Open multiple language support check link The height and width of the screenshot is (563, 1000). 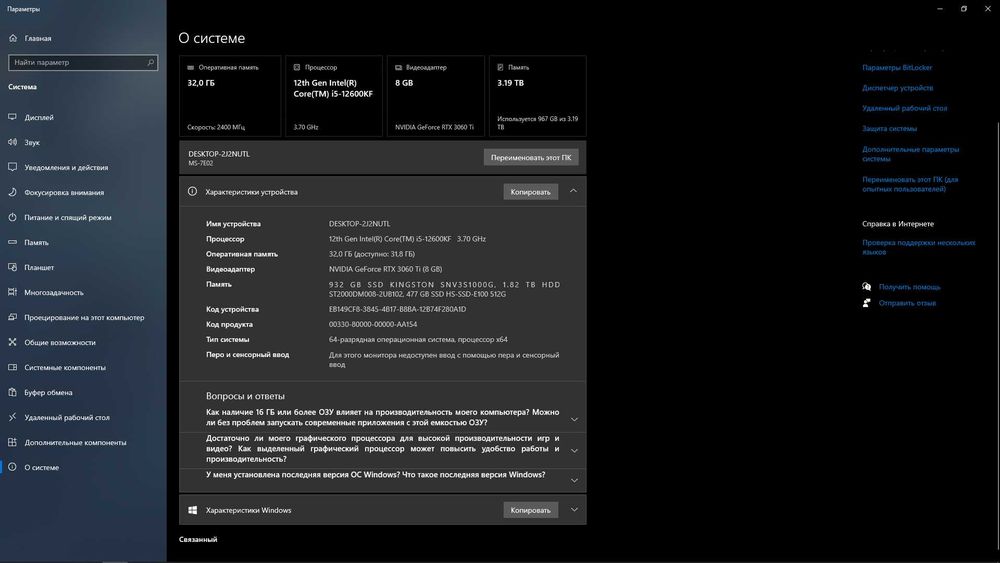pos(918,247)
